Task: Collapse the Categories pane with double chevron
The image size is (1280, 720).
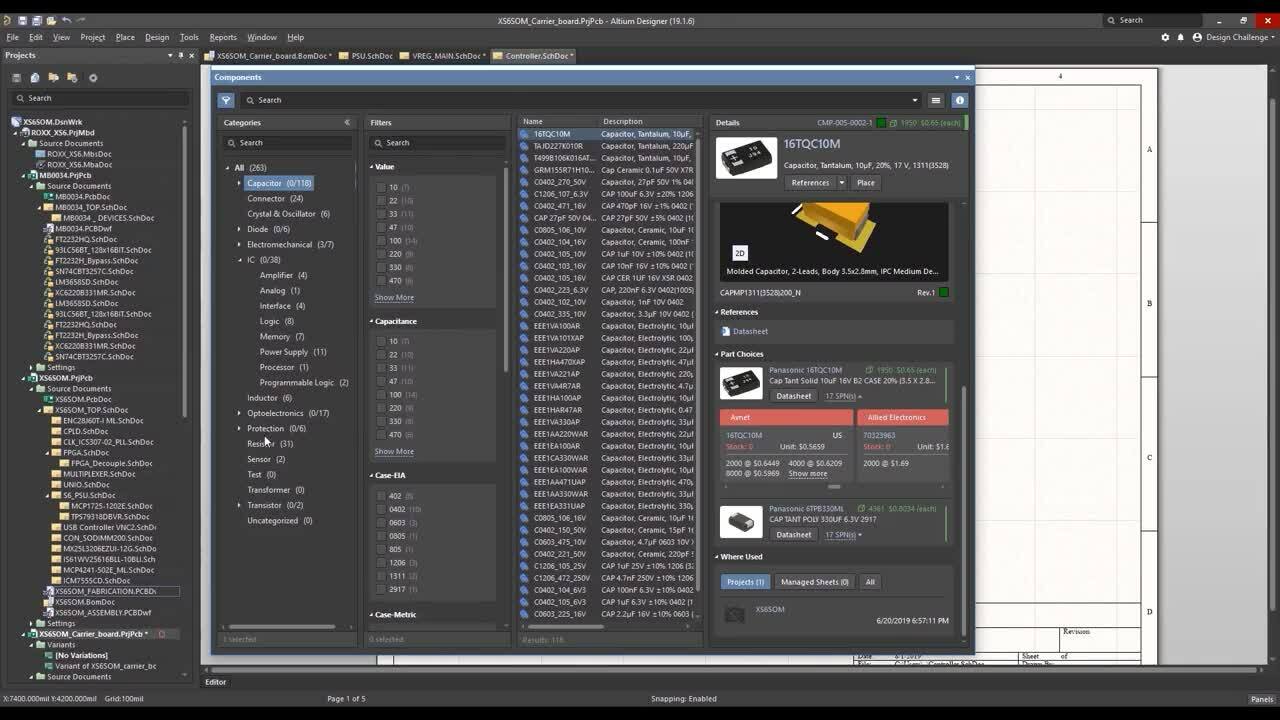Action: [x=347, y=123]
